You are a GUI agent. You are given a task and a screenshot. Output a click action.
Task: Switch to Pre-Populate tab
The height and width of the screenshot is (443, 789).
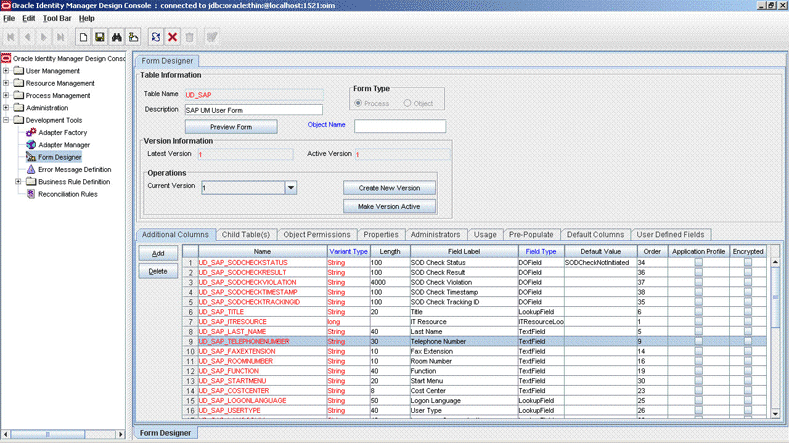pyautogui.click(x=531, y=235)
